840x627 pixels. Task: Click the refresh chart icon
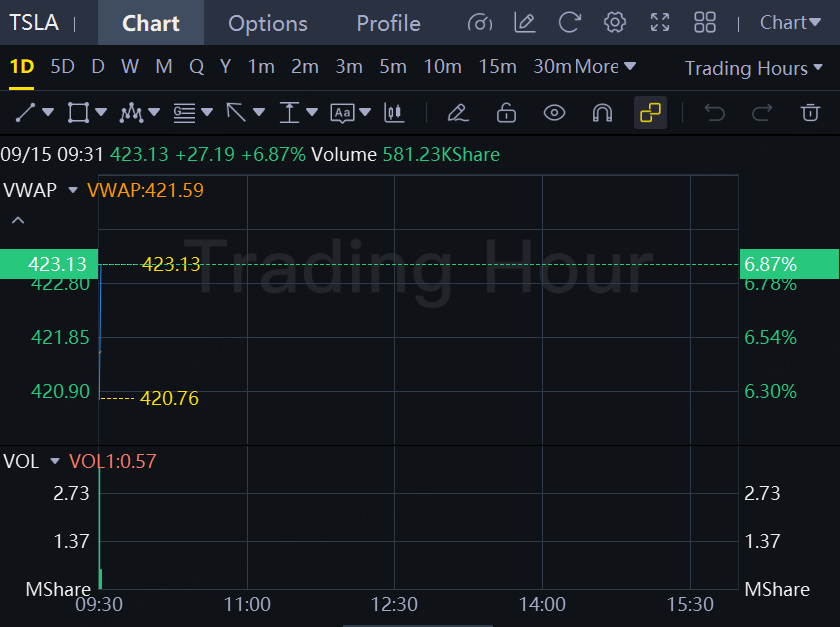[x=569, y=23]
